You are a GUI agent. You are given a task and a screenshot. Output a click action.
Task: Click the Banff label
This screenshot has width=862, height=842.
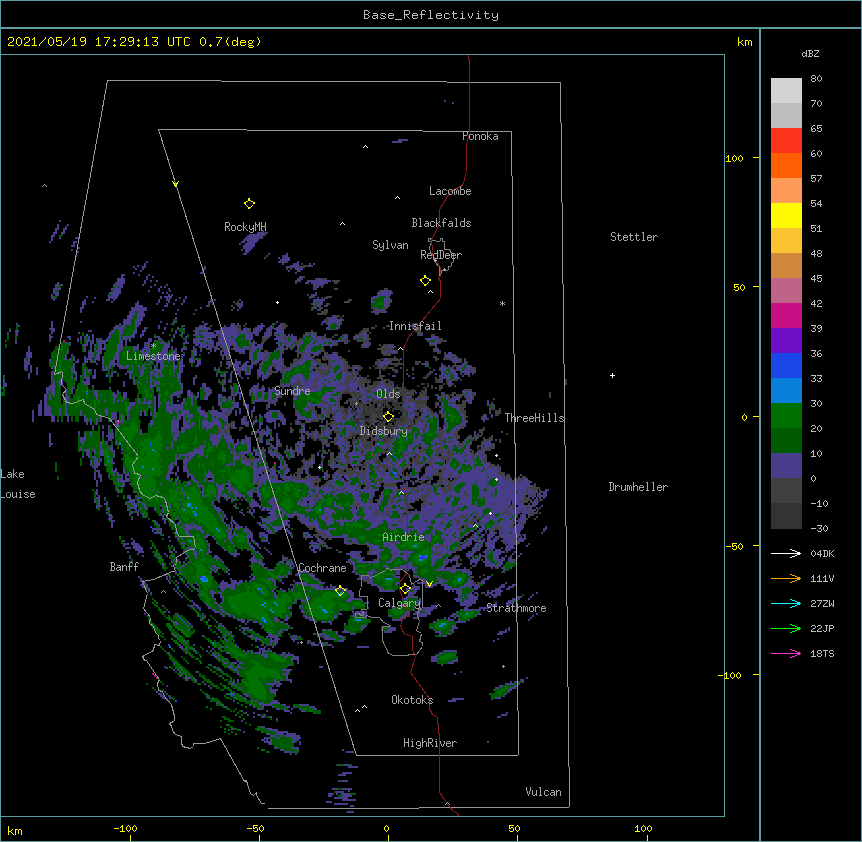tap(124, 567)
